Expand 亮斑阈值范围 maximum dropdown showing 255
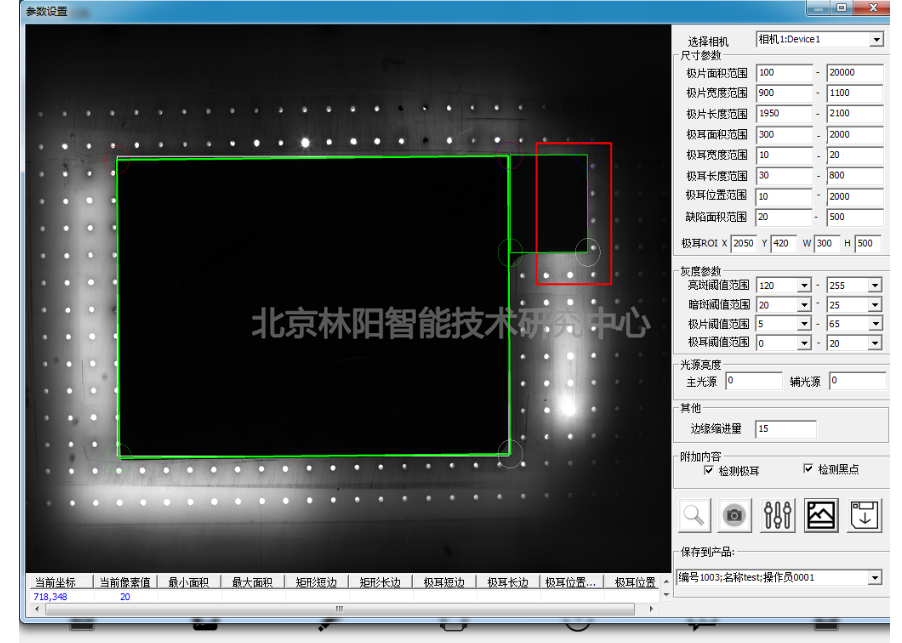 874,285
